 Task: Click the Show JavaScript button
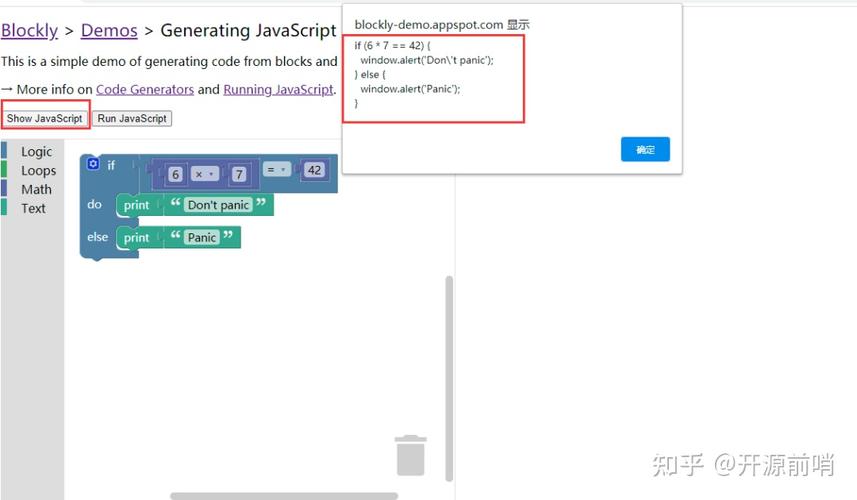click(45, 118)
